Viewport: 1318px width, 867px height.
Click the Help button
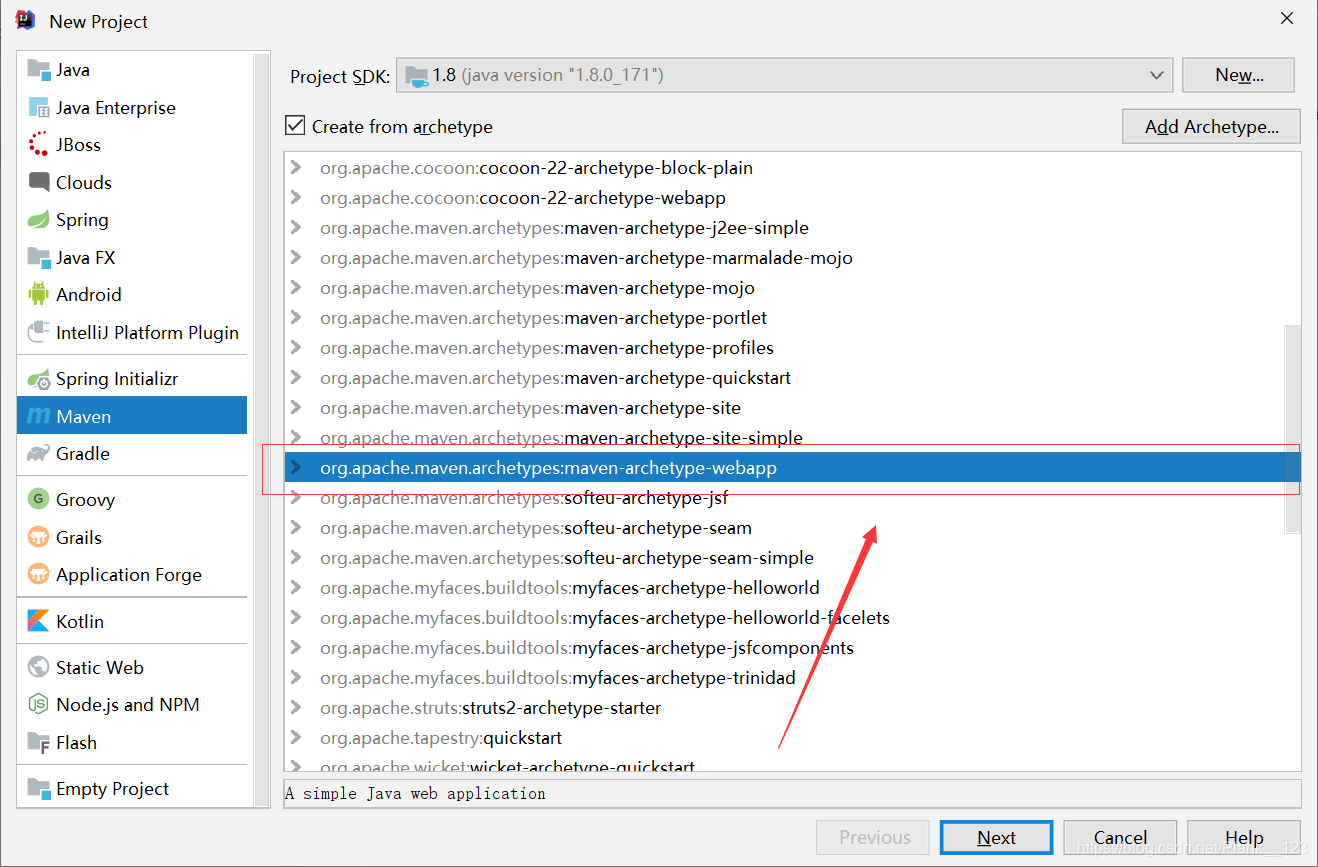[x=1244, y=838]
